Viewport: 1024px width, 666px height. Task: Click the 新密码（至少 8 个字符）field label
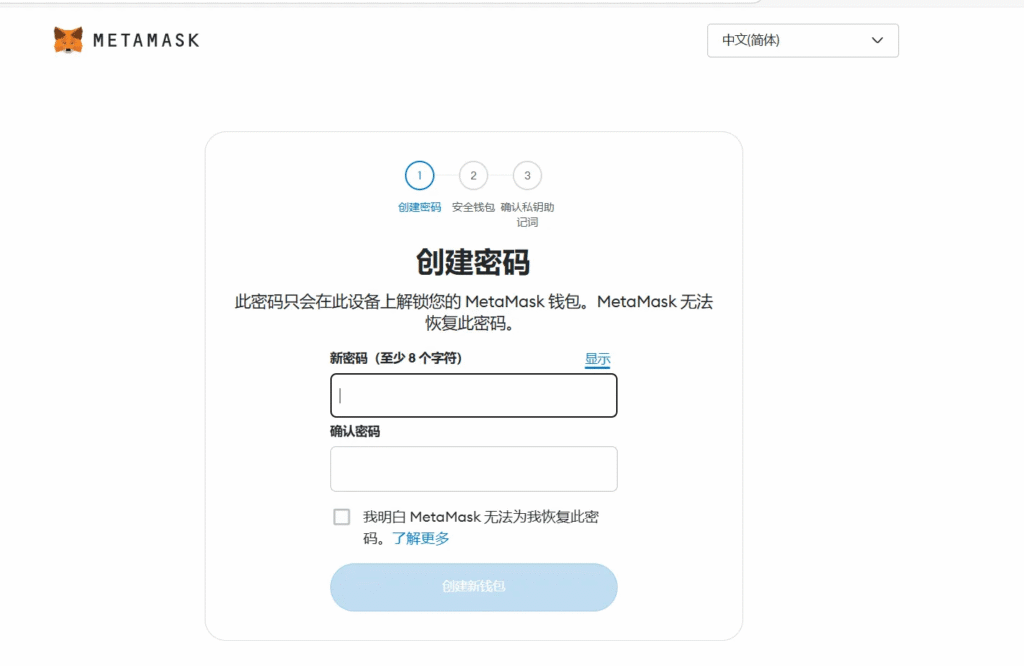pos(396,358)
